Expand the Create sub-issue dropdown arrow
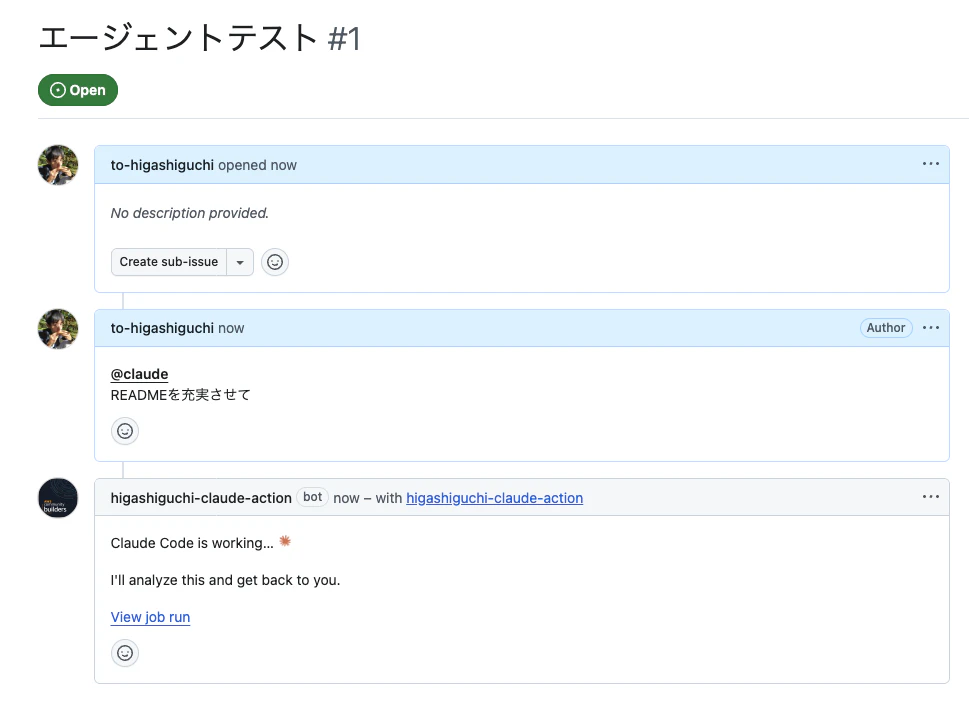 tap(240, 261)
